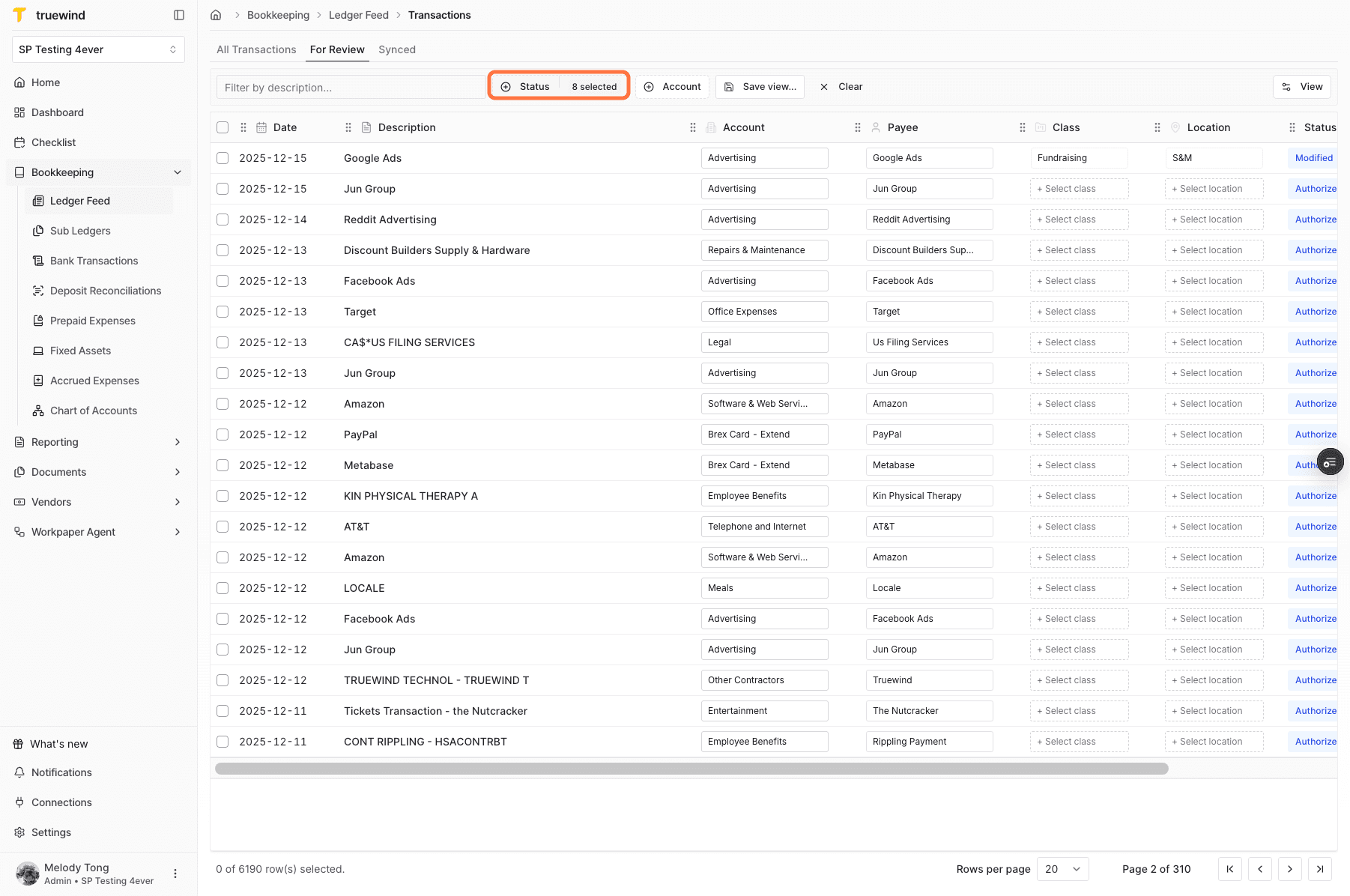Open the Ledger Feed breadcrumb
The height and width of the screenshot is (896, 1350).
(x=359, y=15)
